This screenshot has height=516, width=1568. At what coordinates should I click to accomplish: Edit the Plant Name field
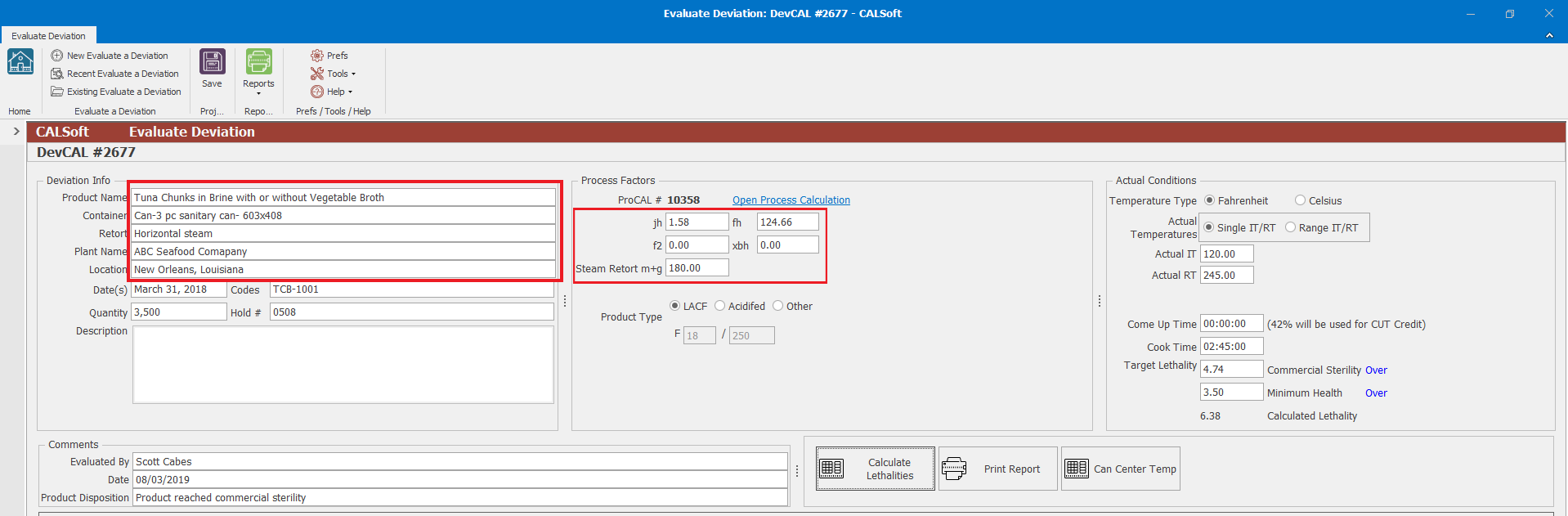click(x=343, y=251)
